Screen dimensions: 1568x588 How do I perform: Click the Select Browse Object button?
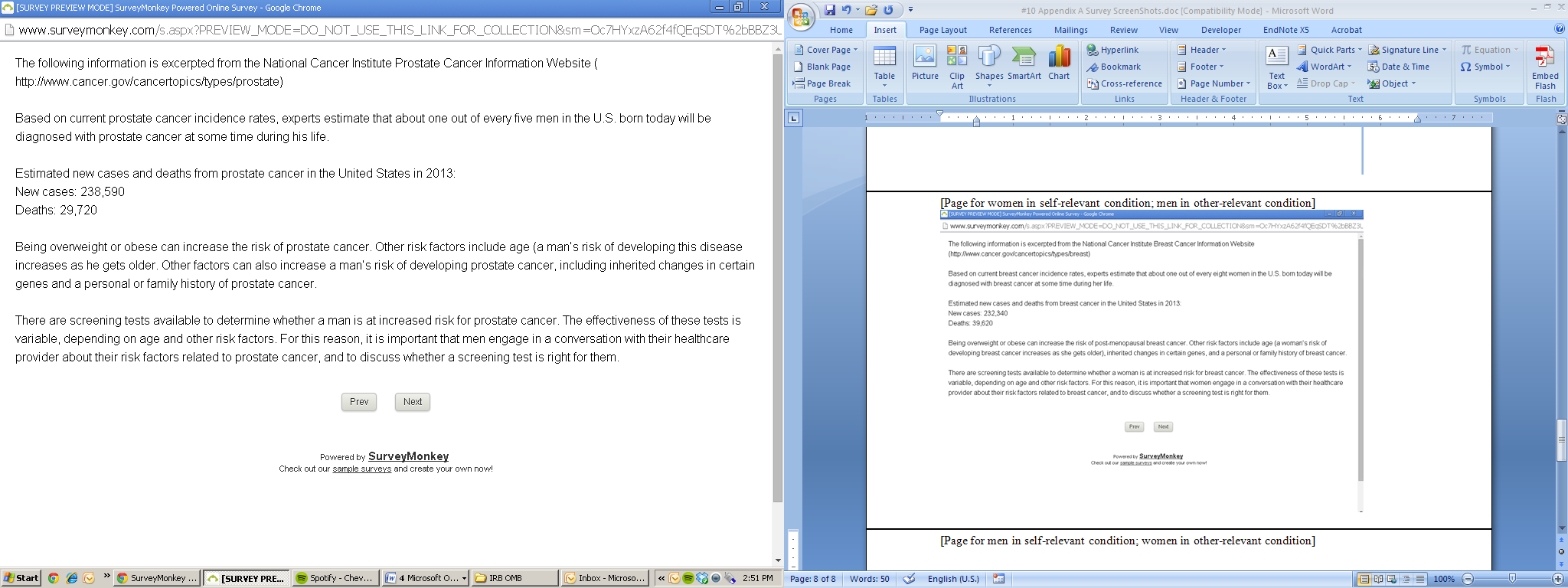(x=1562, y=551)
